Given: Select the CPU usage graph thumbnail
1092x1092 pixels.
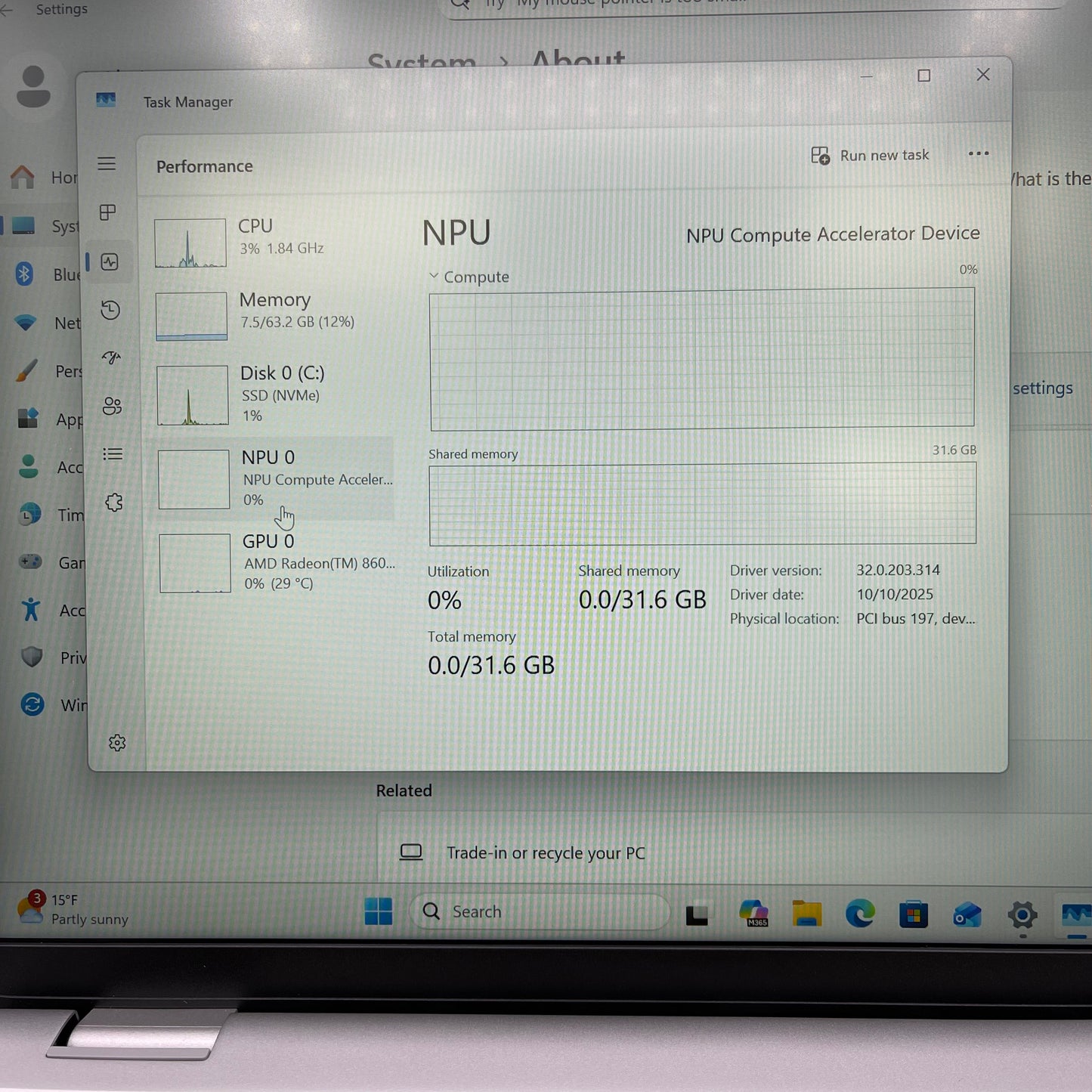Looking at the screenshot, I should (x=190, y=242).
